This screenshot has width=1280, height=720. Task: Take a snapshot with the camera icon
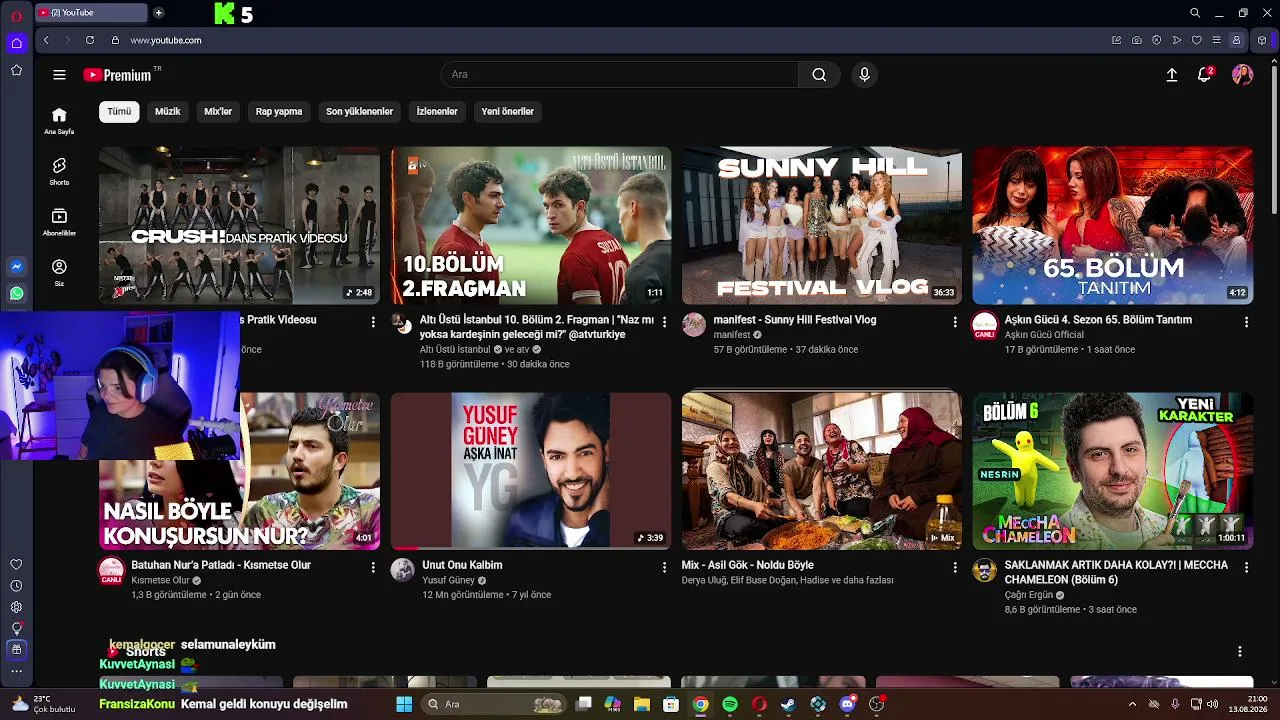point(1137,40)
